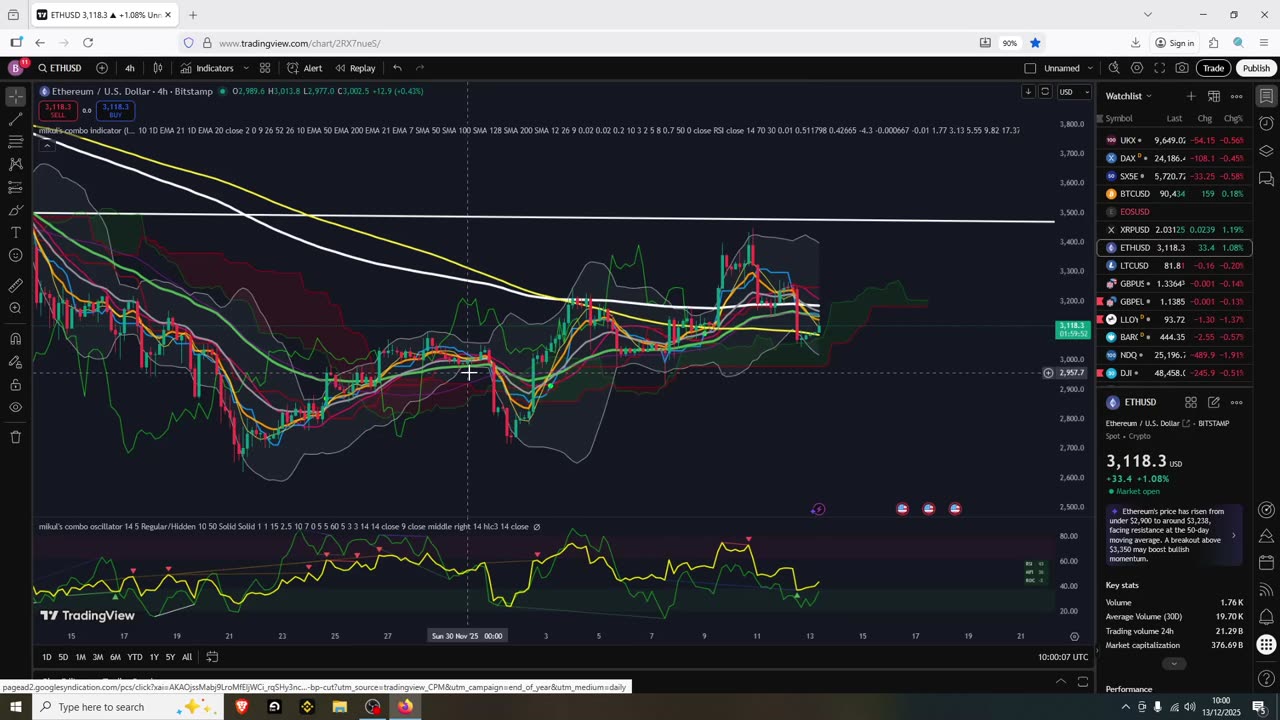Open the candlestick chart type menu
This screenshot has height=720, width=1280.
click(158, 68)
